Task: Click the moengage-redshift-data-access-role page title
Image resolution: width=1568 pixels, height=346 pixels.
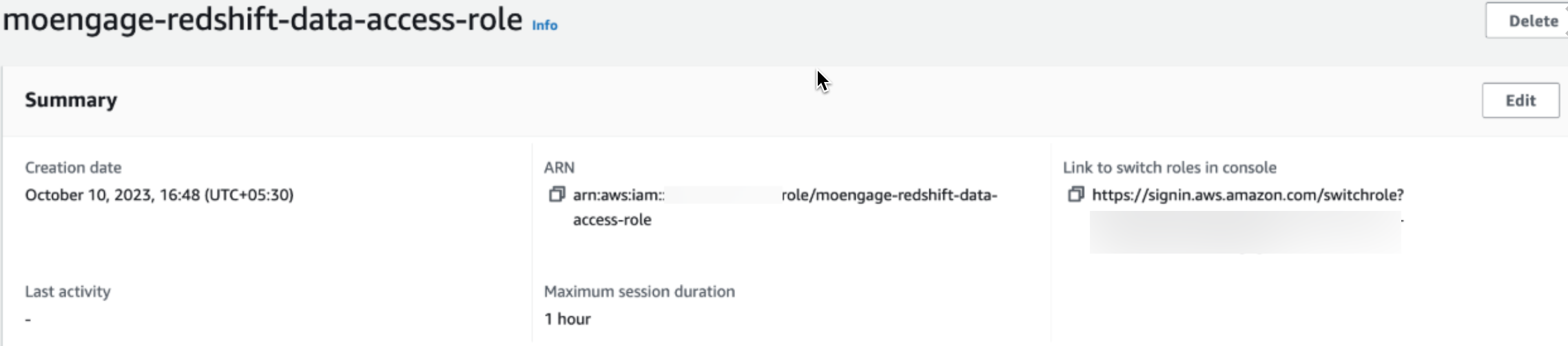Action: coord(262,19)
